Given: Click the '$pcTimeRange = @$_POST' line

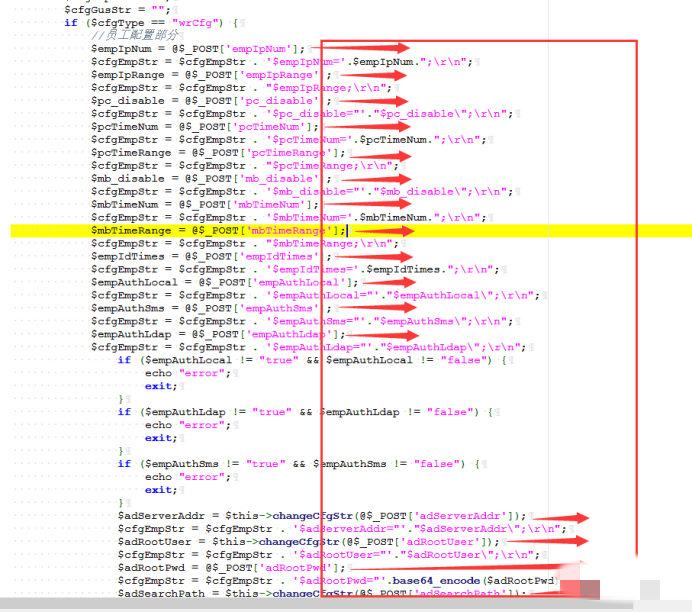Looking at the screenshot, I should tap(218, 153).
